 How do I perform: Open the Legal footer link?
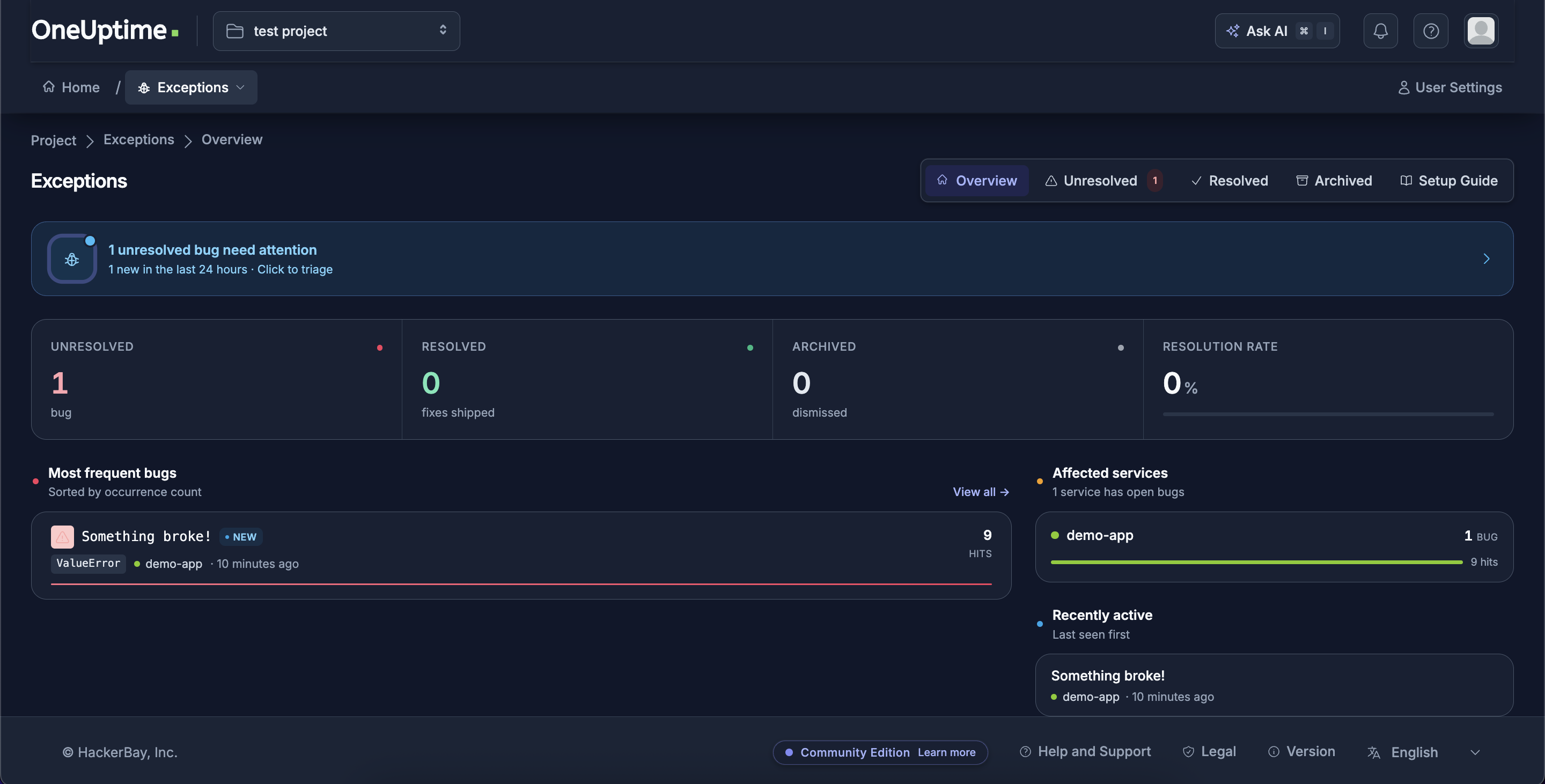[1209, 752]
